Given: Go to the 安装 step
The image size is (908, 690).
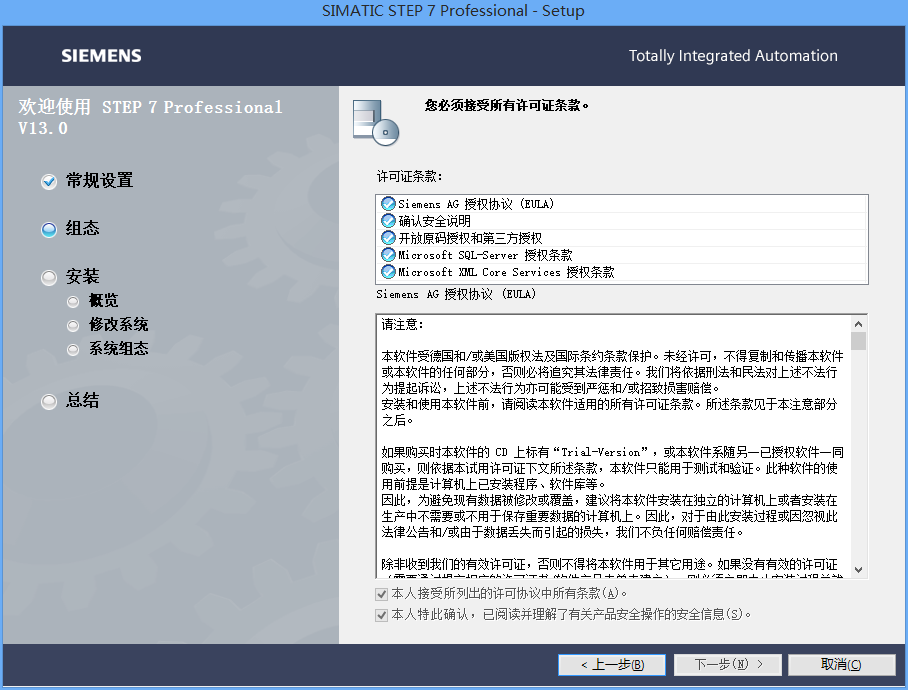Looking at the screenshot, I should click(82, 276).
